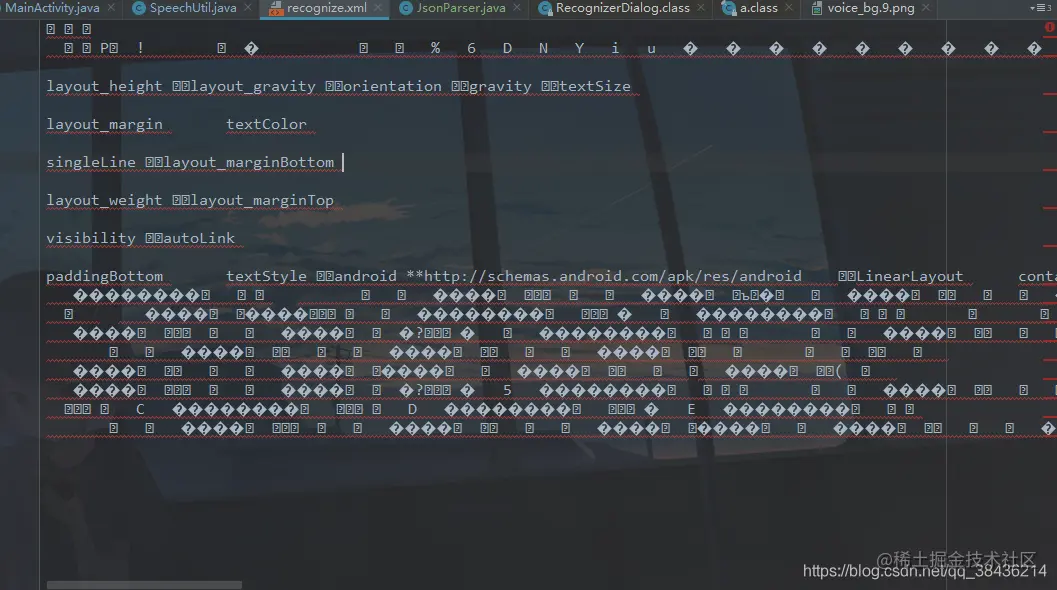1057x590 pixels.
Task: Open the a.class tab
Action: [758, 8]
